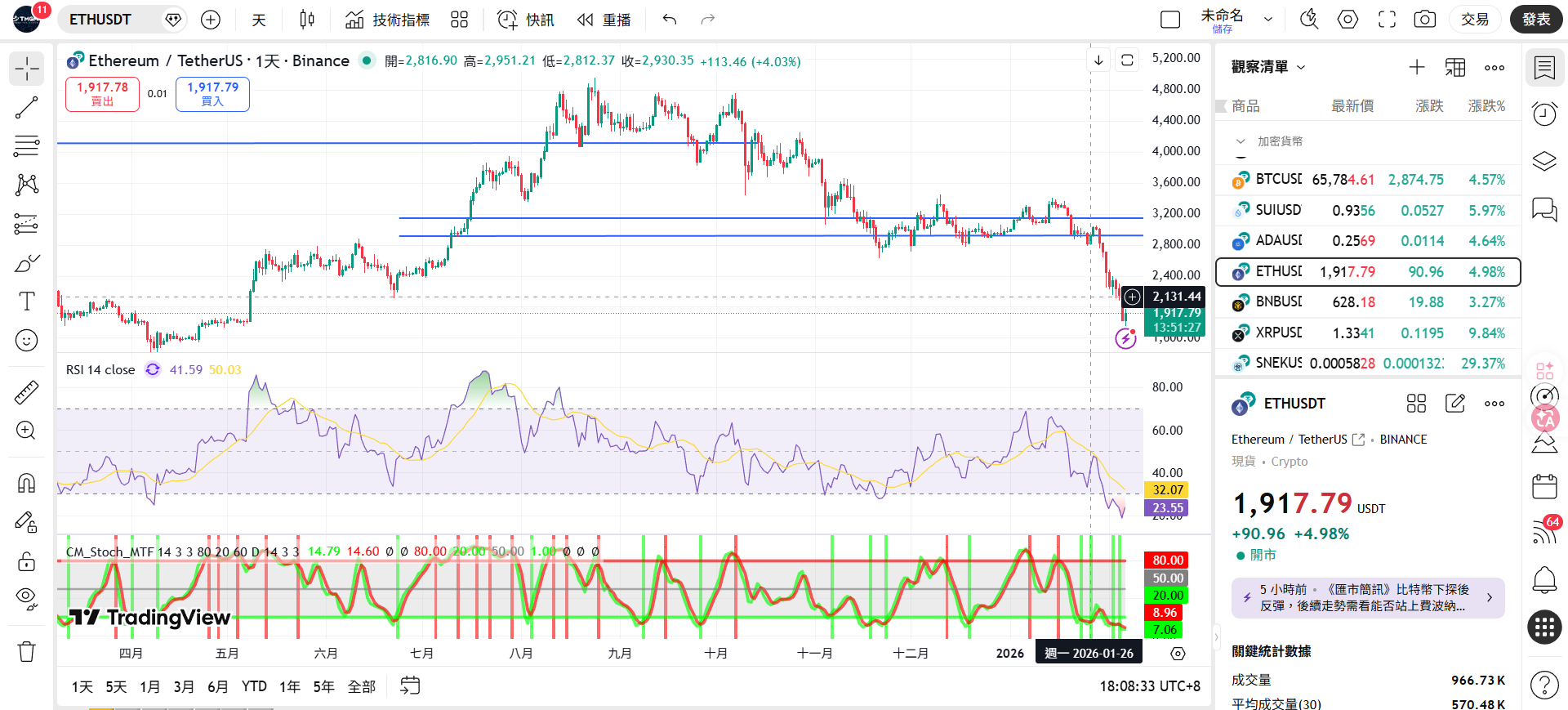
Task: Start bar replay mode
Action: coord(604,20)
